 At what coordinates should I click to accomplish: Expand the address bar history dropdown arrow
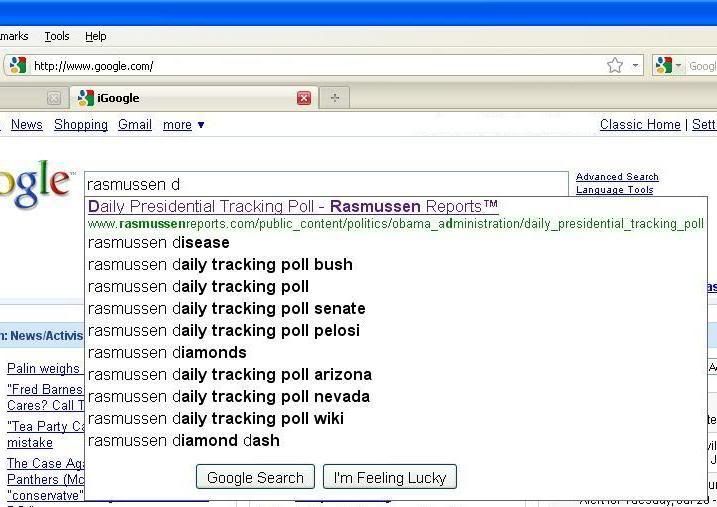tap(635, 65)
